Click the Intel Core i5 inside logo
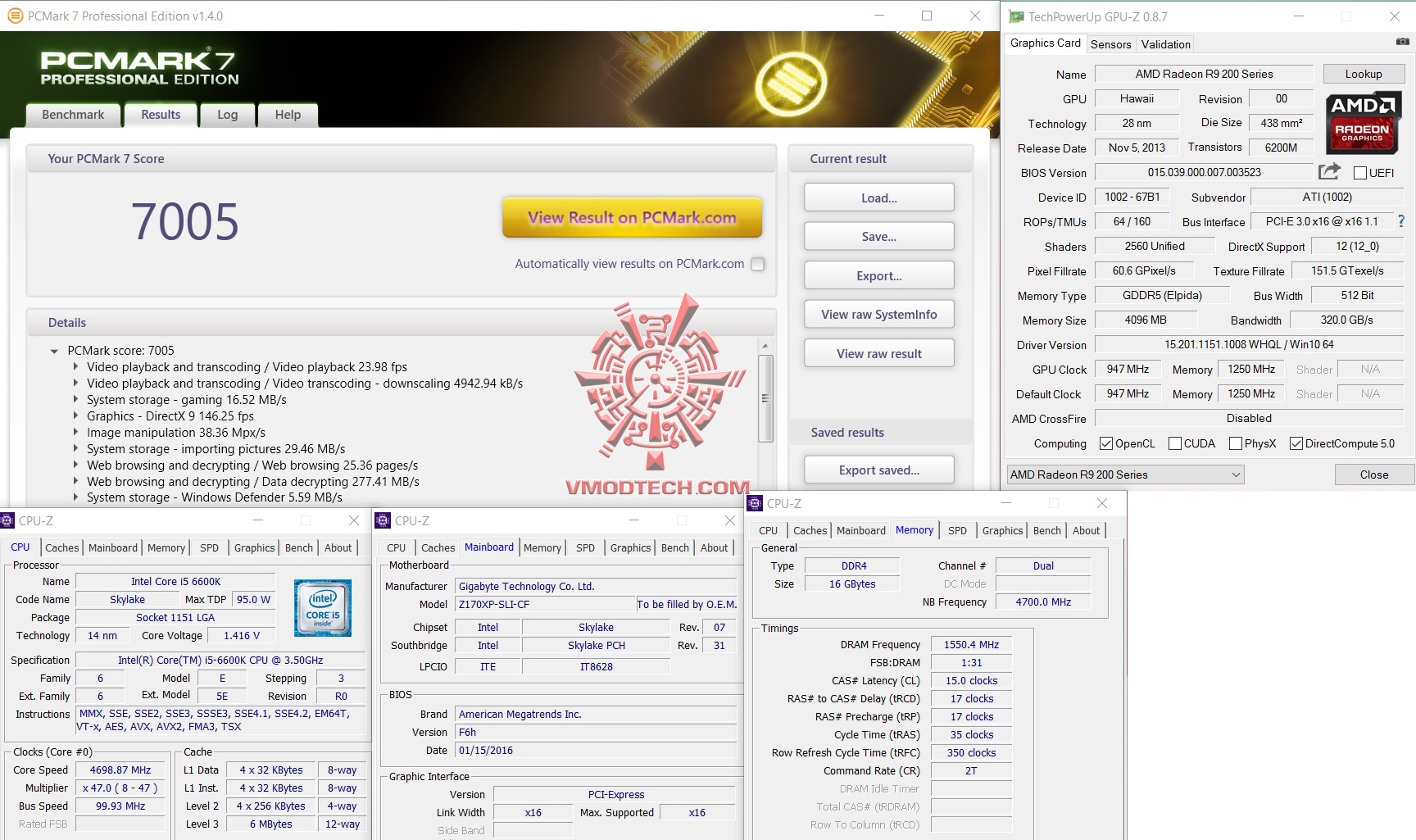The image size is (1416, 840). coord(323,608)
